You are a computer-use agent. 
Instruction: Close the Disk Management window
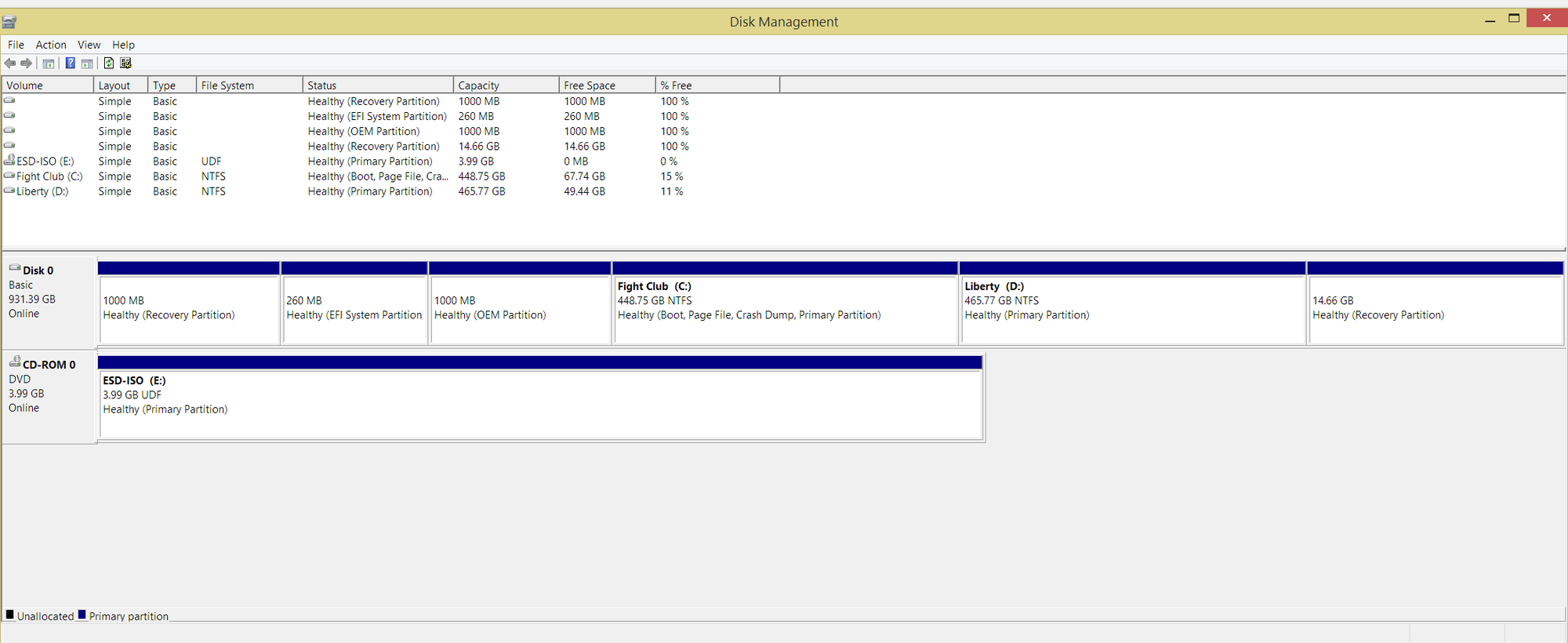1547,17
